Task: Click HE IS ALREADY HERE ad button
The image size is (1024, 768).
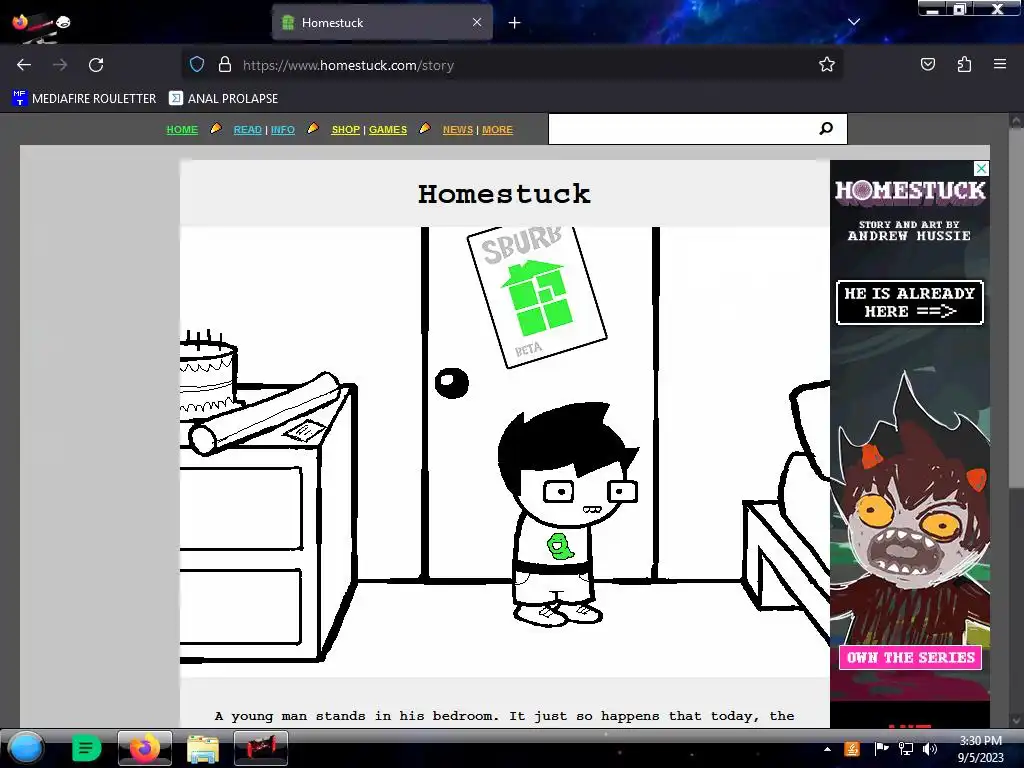Action: pos(909,302)
